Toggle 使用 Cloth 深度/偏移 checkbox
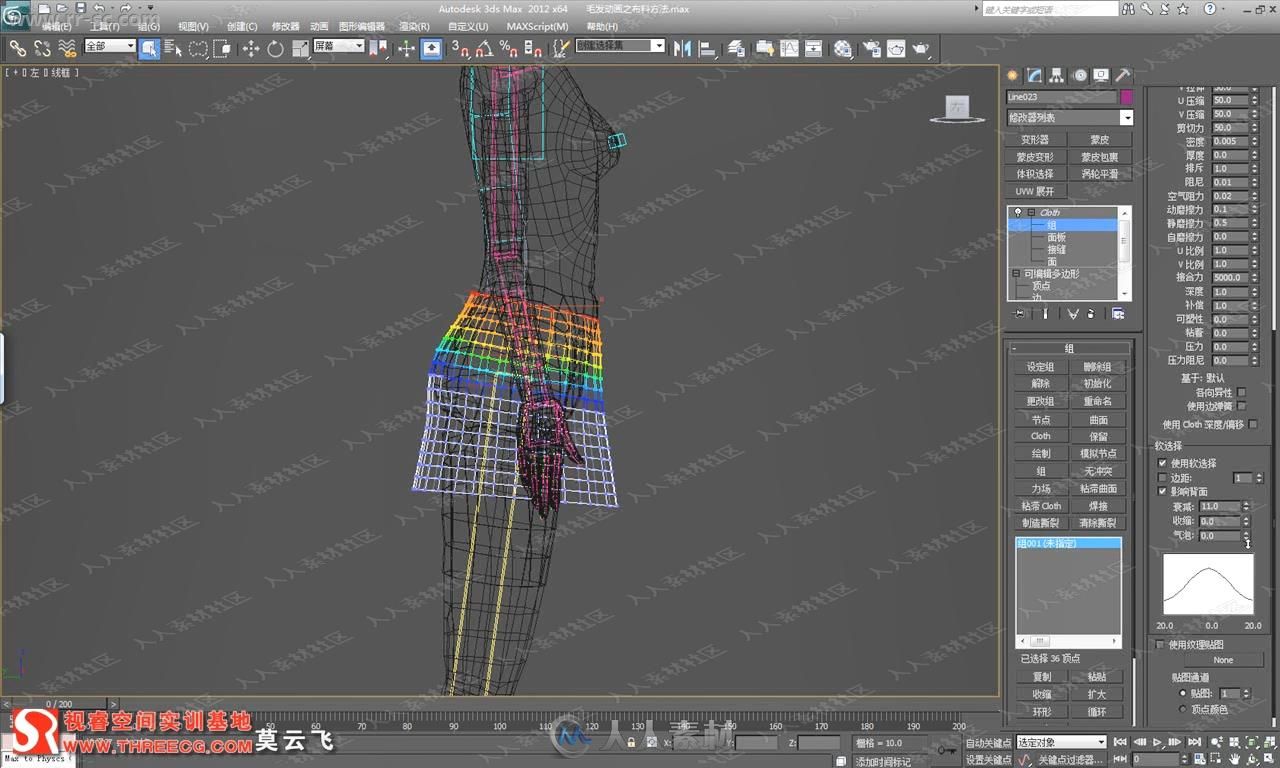 (x=1253, y=424)
